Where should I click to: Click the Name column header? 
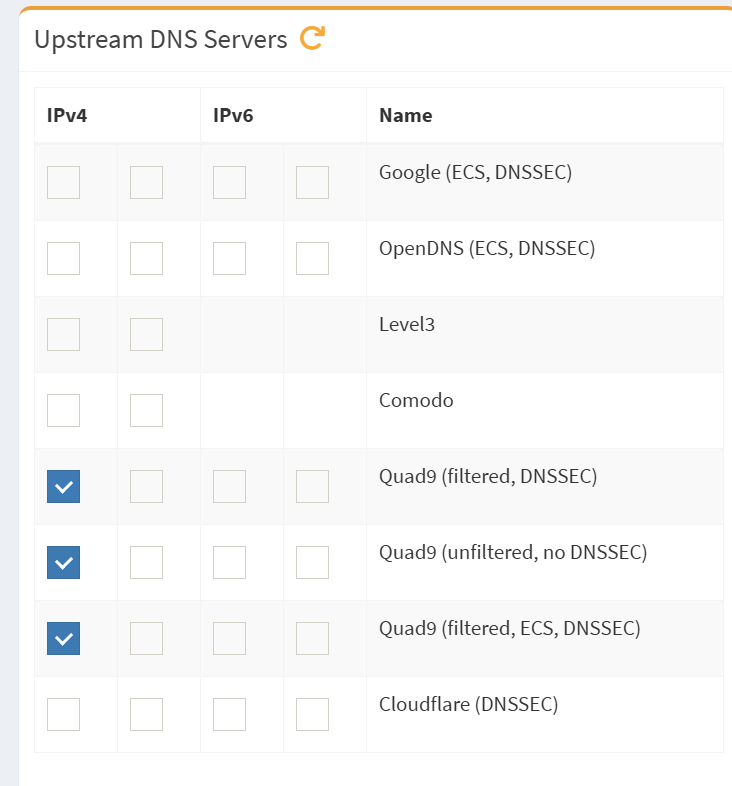[406, 115]
